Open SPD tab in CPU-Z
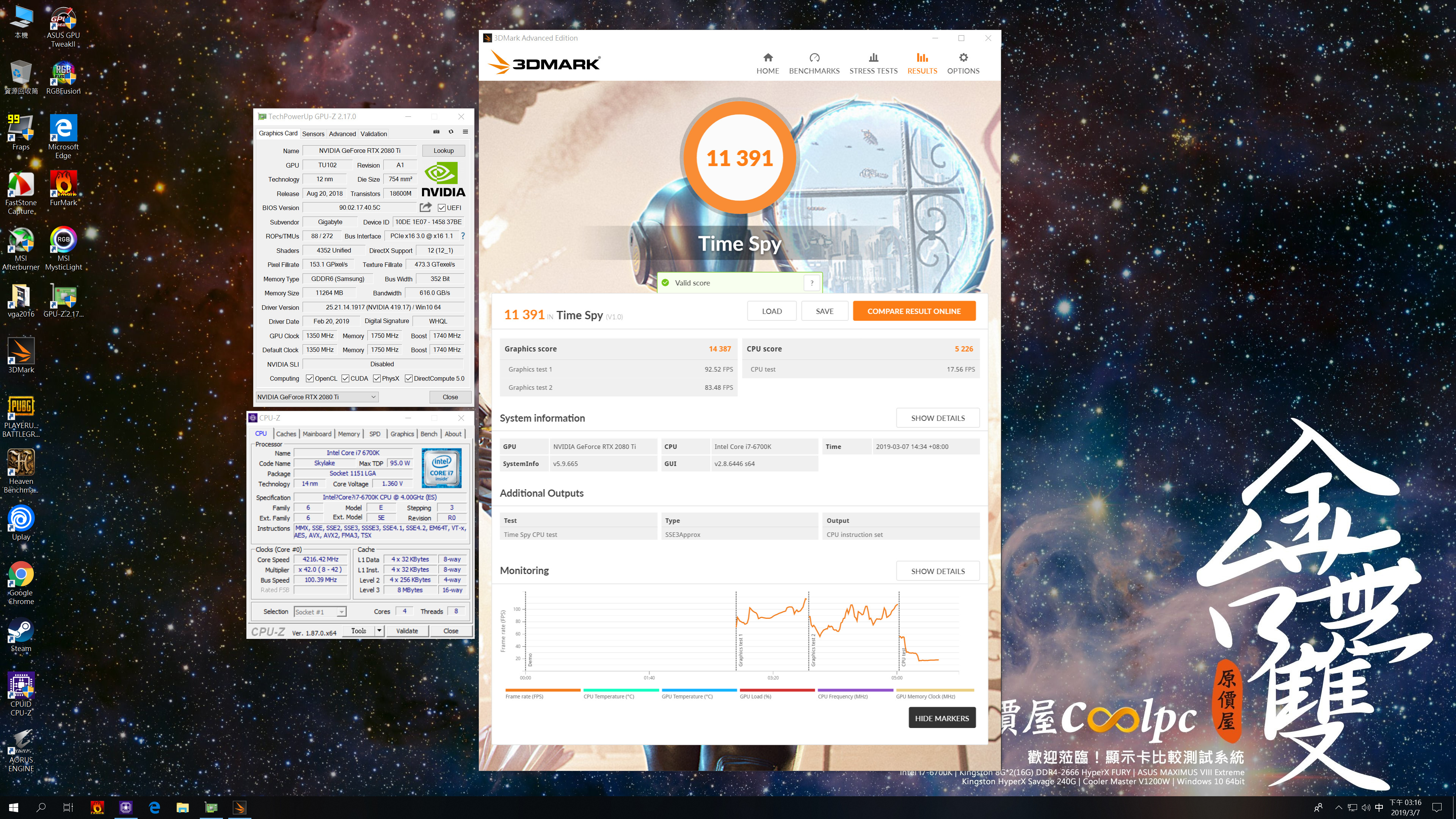This screenshot has height=819, width=1456. (x=375, y=433)
